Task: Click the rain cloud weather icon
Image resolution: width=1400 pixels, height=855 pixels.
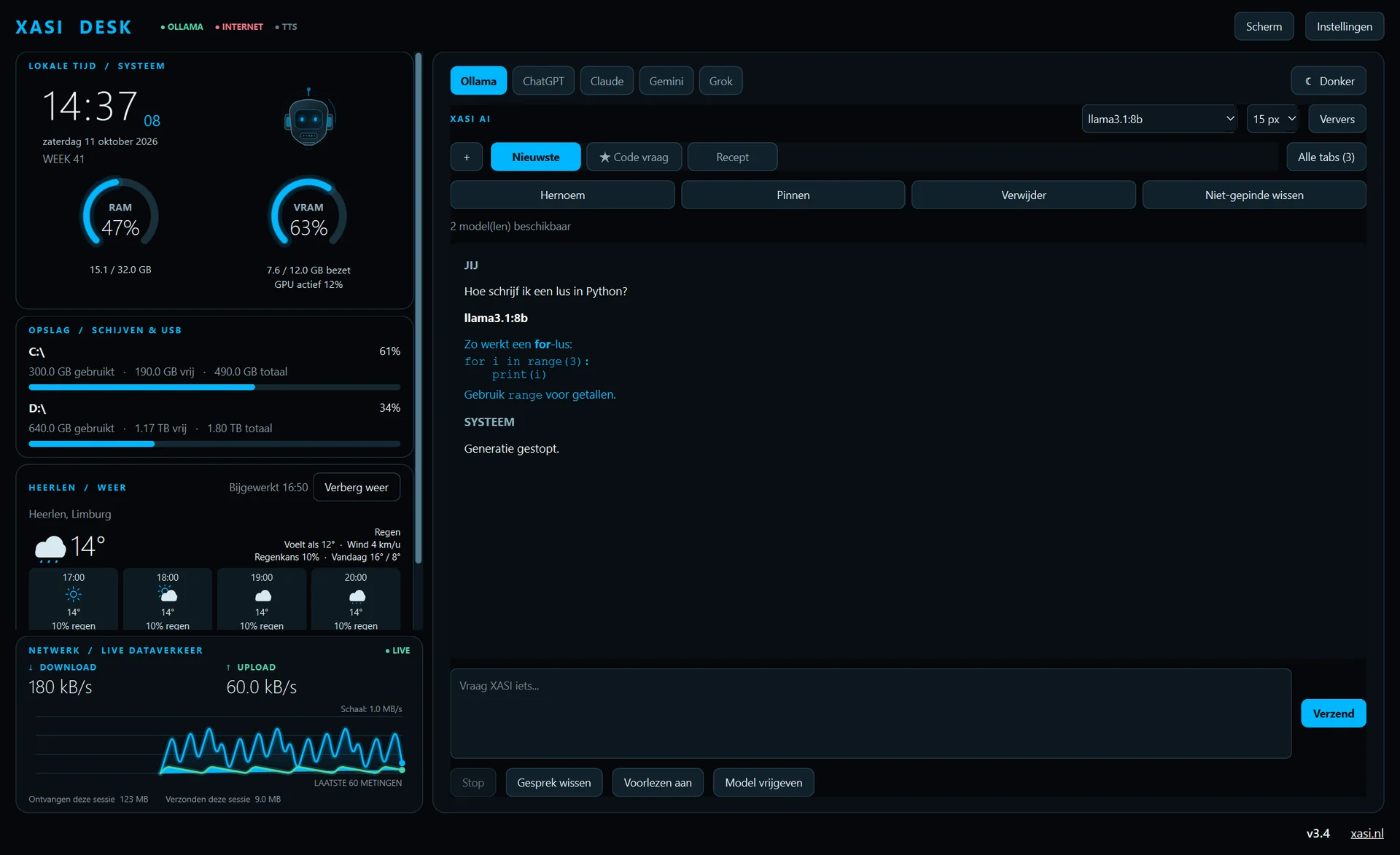Action: [50, 547]
